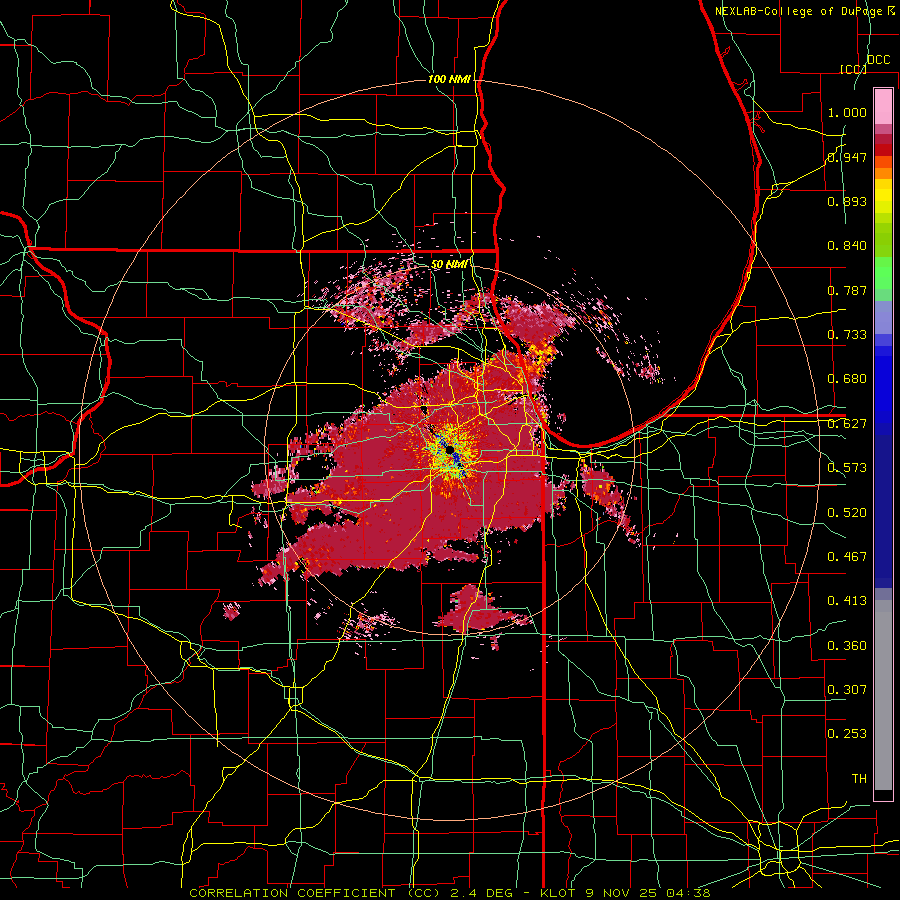Select the 0.520 scale value
The image size is (900, 900).
(847, 513)
